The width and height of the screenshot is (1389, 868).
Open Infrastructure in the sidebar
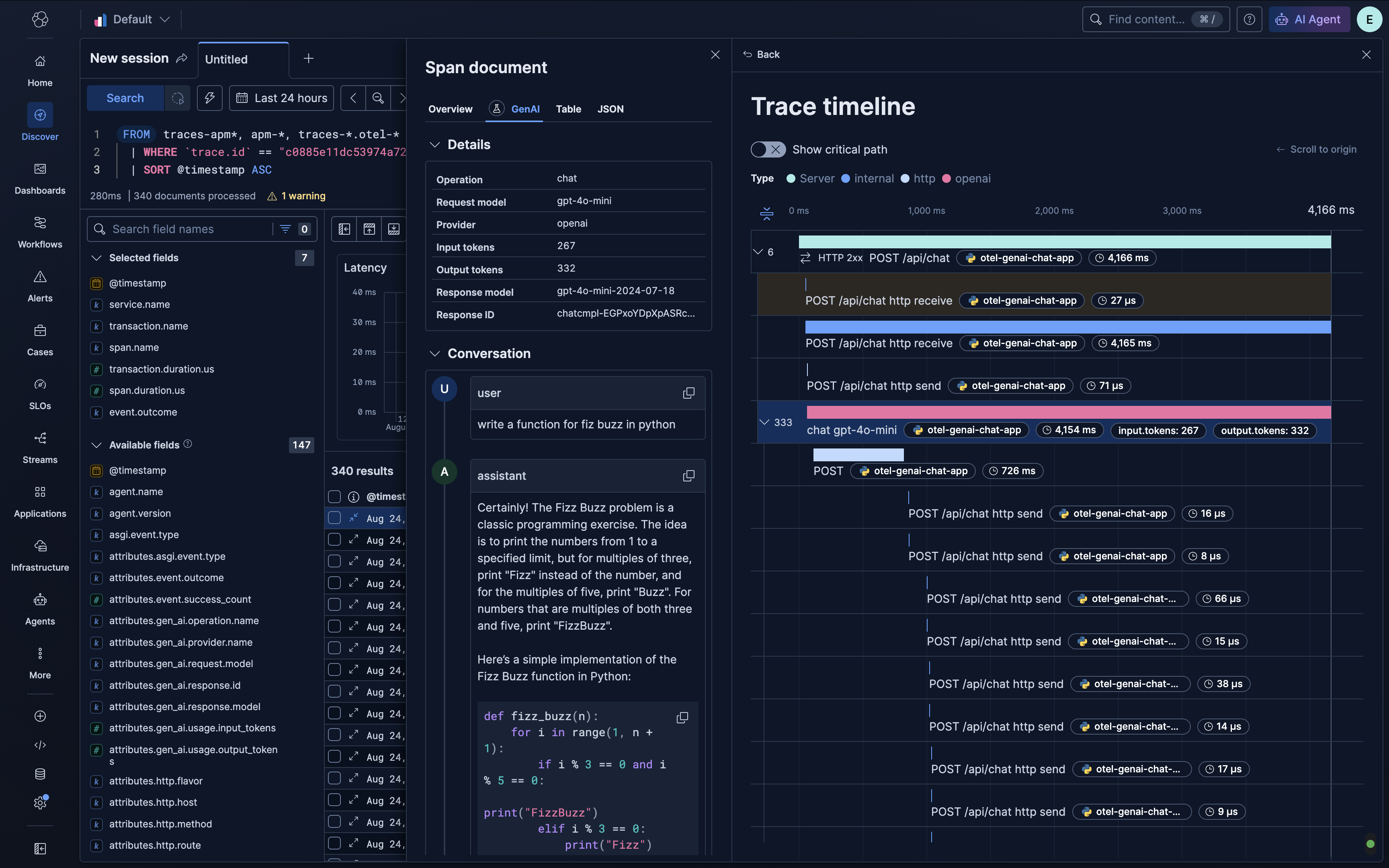40,556
